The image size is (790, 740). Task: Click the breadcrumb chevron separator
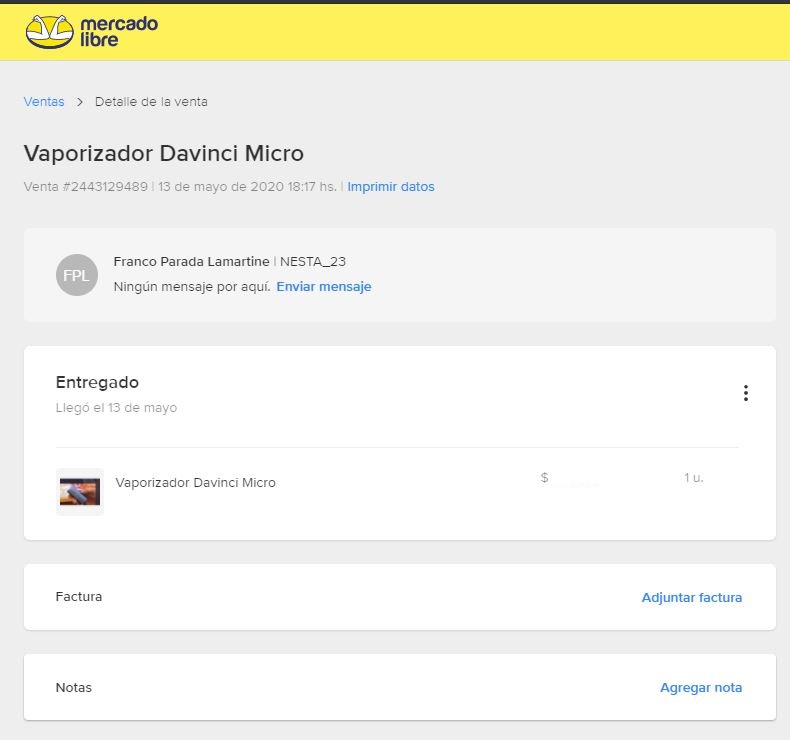pyautogui.click(x=80, y=102)
